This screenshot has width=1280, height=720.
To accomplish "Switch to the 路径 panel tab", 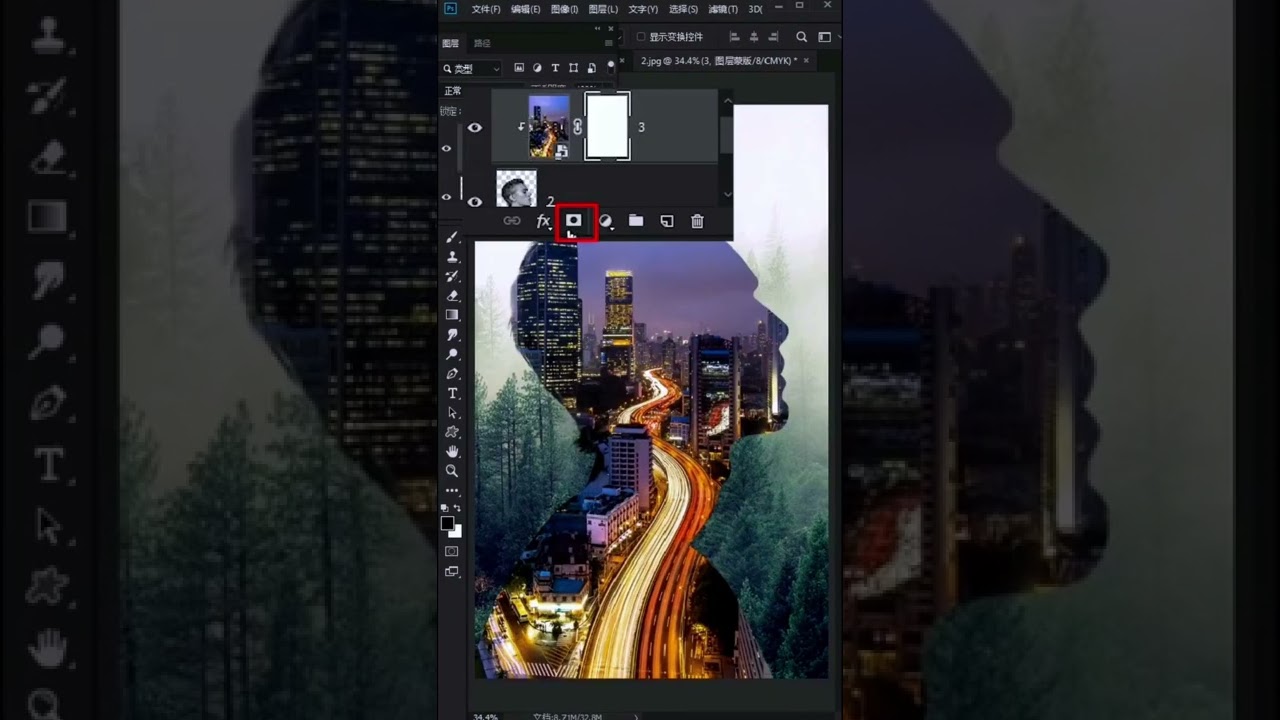I will (482, 44).
